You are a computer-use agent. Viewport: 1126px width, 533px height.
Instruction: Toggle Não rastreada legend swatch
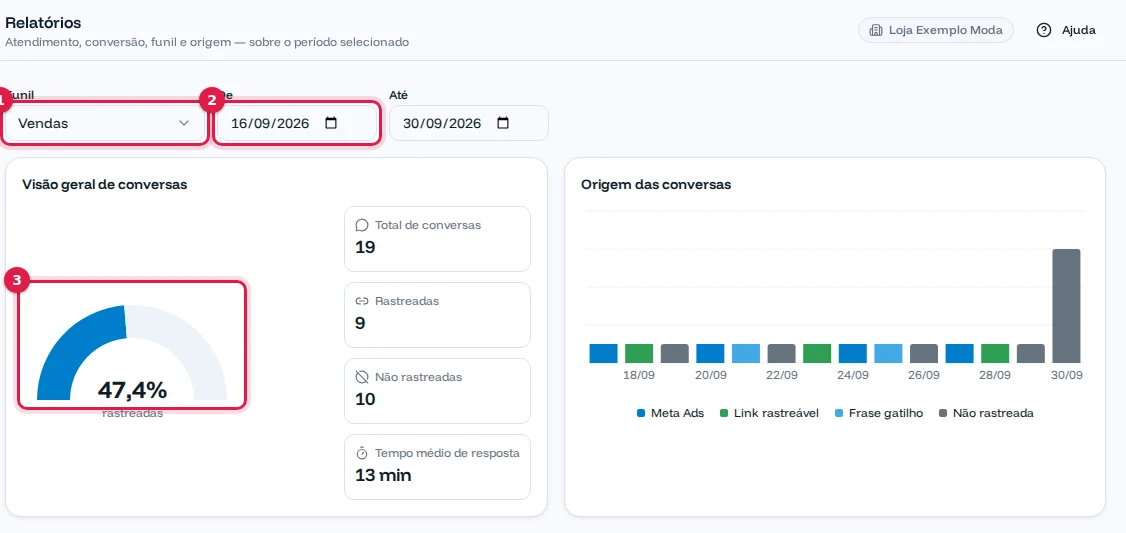(943, 414)
